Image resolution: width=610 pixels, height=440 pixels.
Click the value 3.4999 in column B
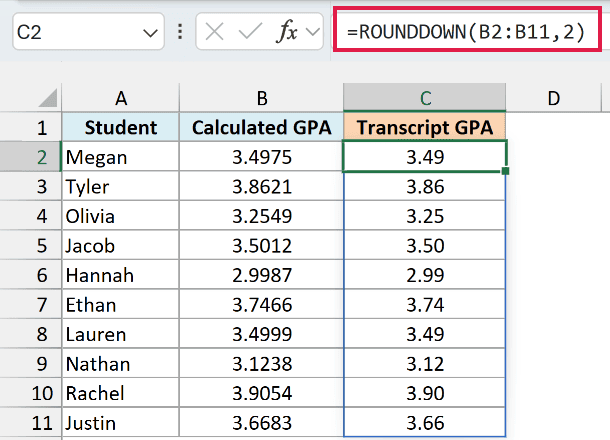261,334
